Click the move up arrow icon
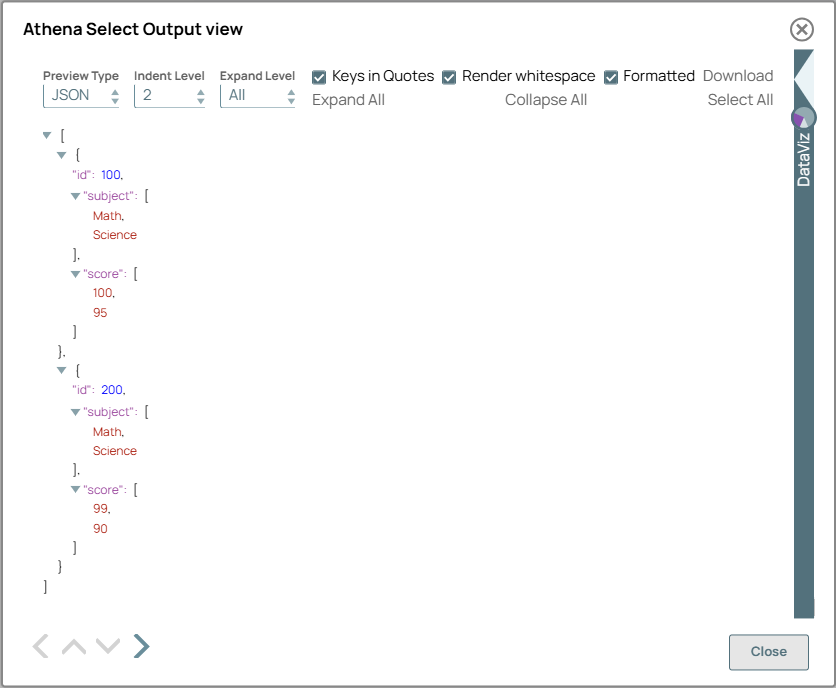This screenshot has width=836, height=688. click(x=73, y=646)
